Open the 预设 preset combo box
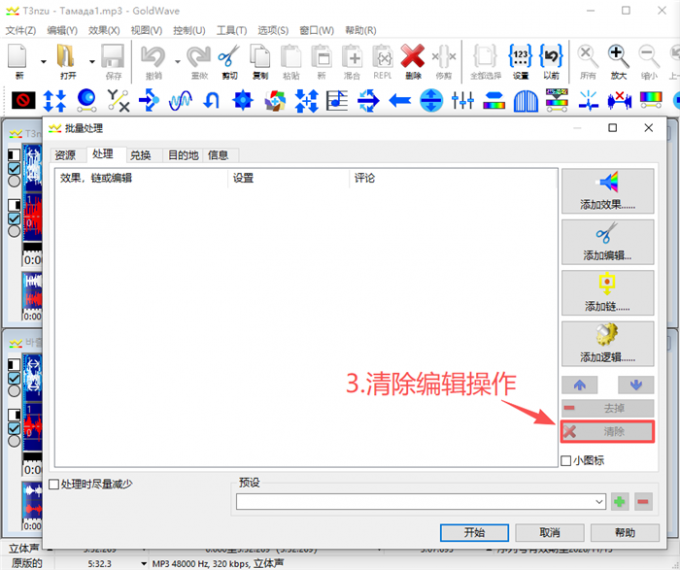Viewport: 680px width, 570px height. pos(421,502)
